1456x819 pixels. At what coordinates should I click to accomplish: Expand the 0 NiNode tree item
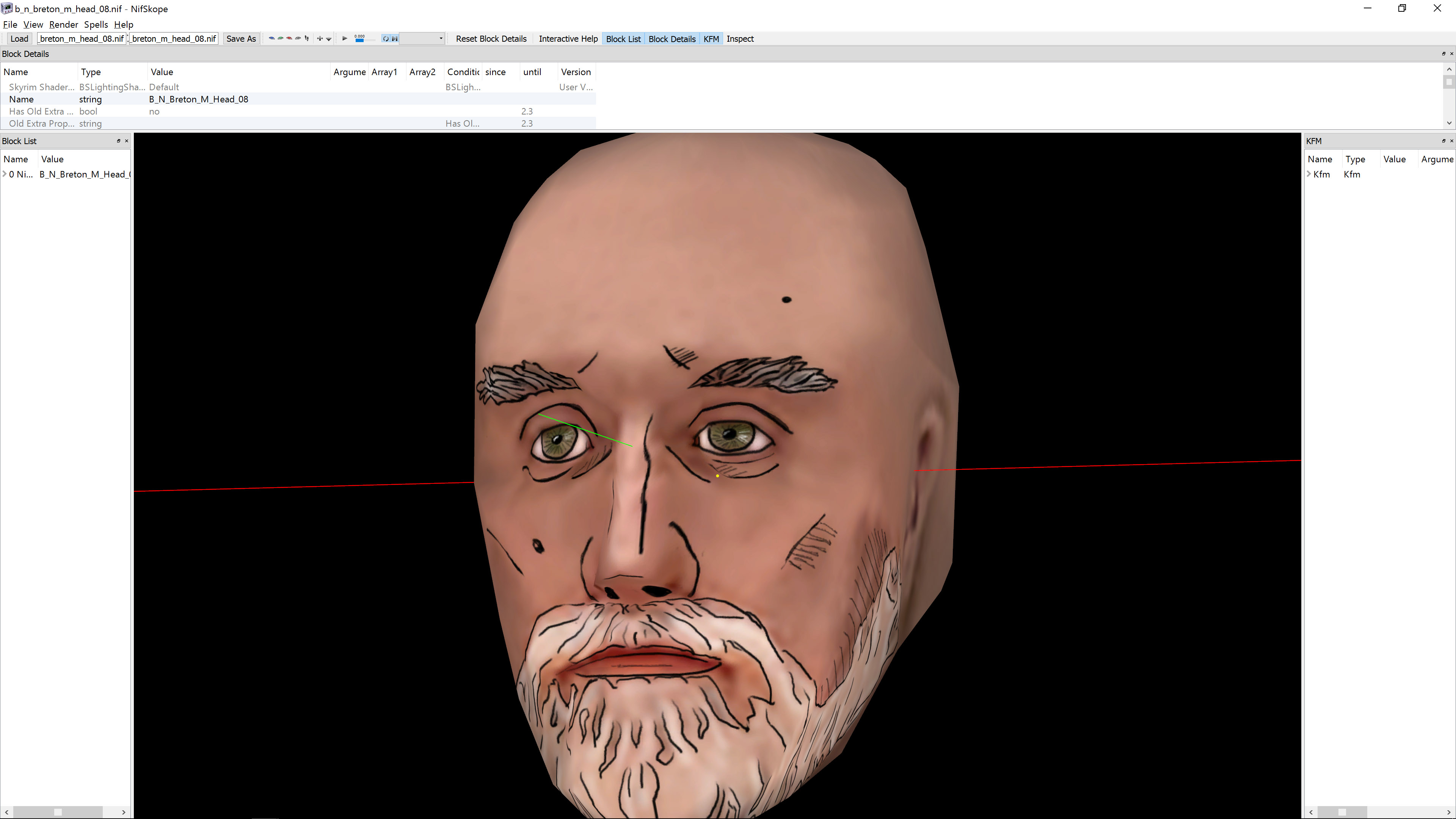coord(5,174)
